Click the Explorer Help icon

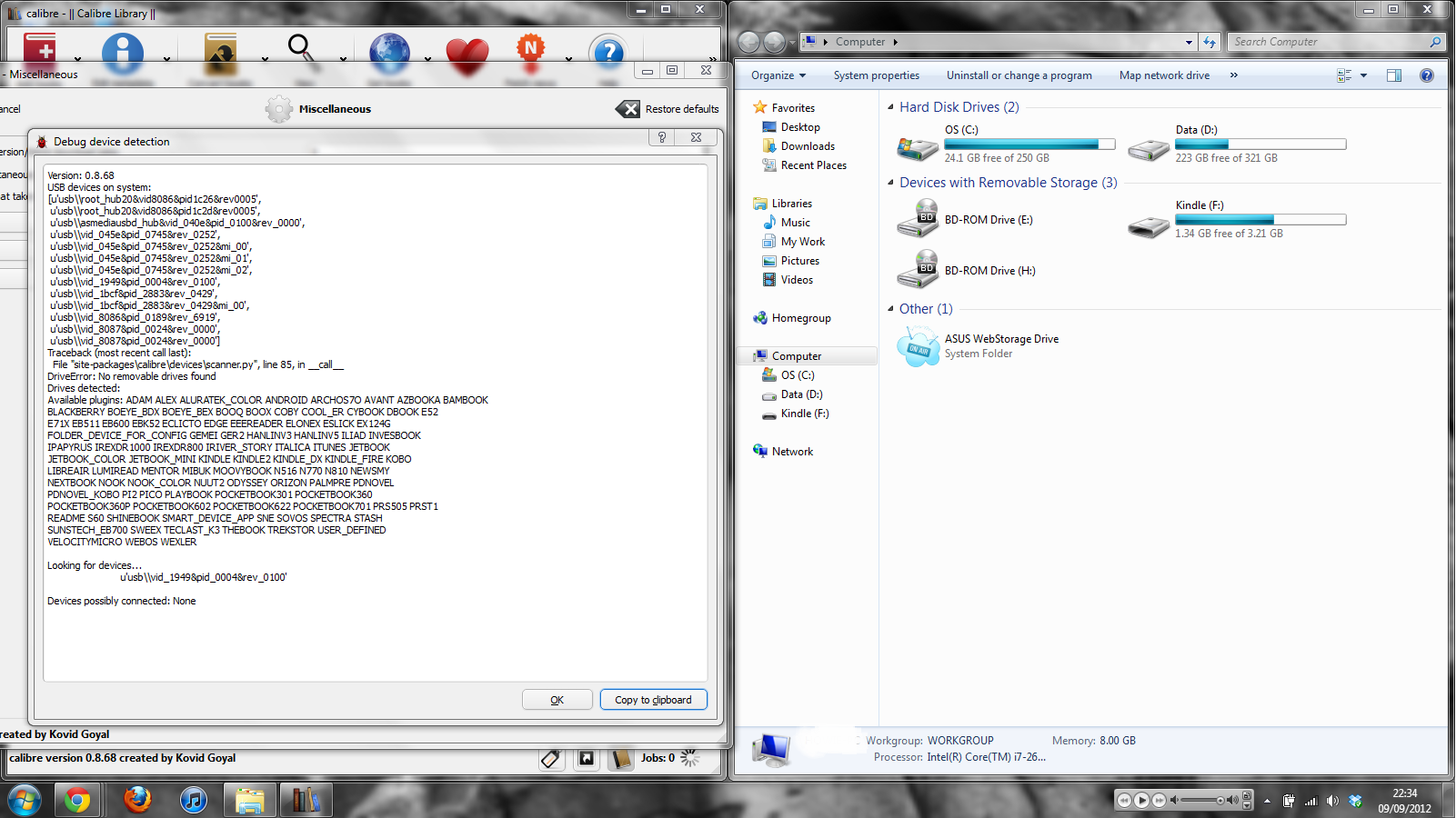[1427, 75]
